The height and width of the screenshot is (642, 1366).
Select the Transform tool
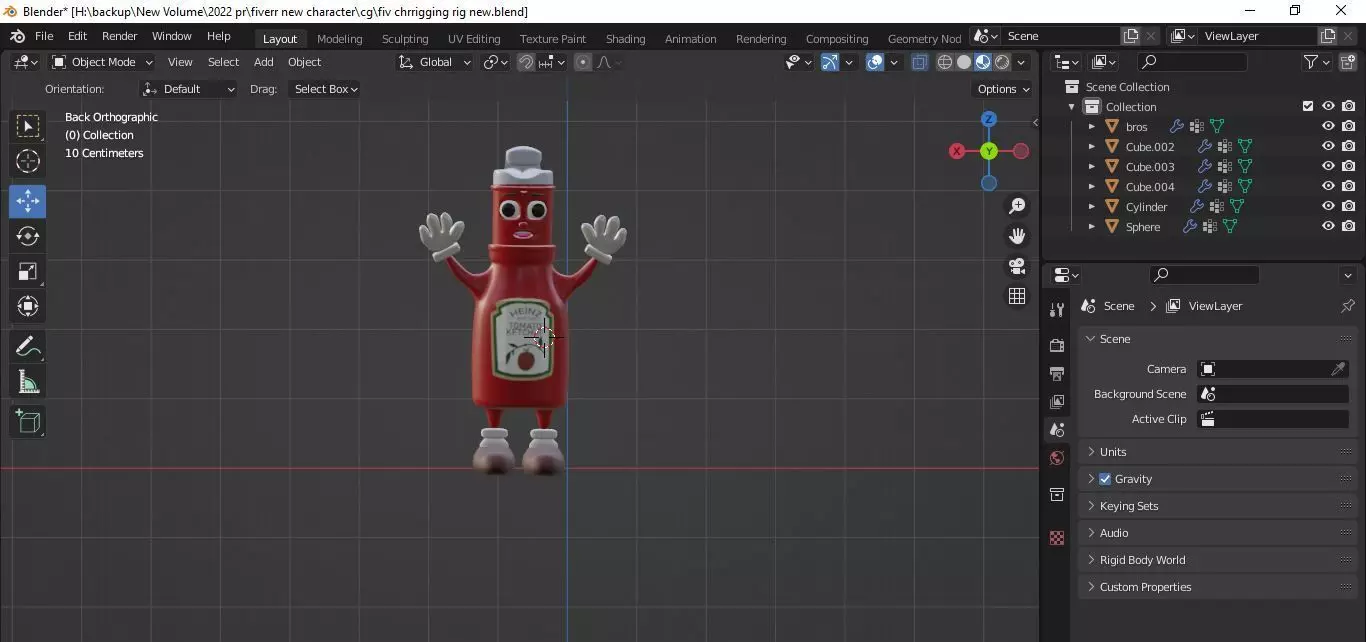(x=28, y=306)
